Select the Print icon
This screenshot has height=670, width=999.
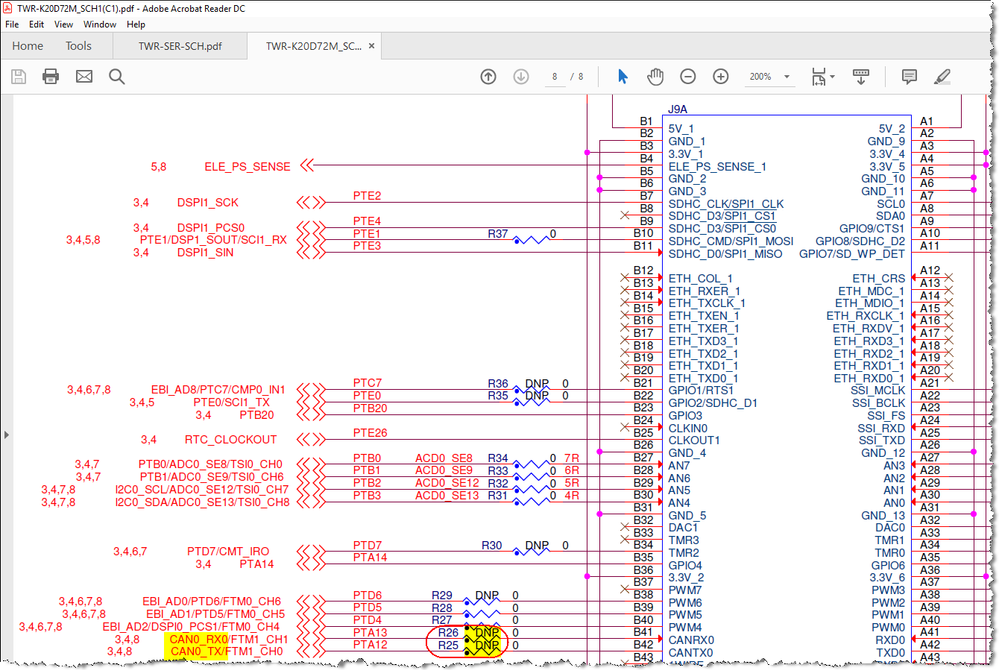pyautogui.click(x=50, y=76)
